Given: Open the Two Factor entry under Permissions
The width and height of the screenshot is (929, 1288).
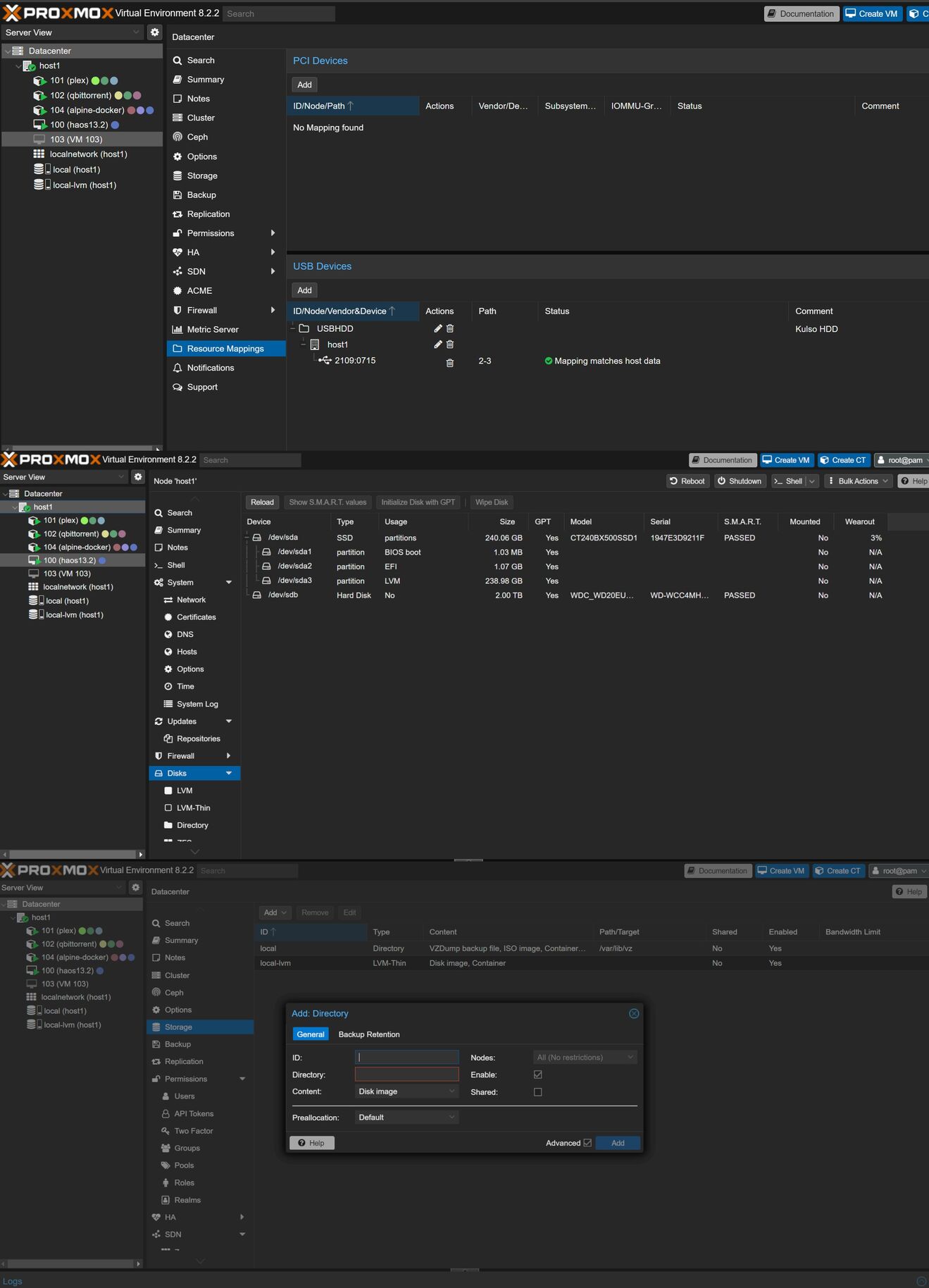Looking at the screenshot, I should pos(193,1131).
